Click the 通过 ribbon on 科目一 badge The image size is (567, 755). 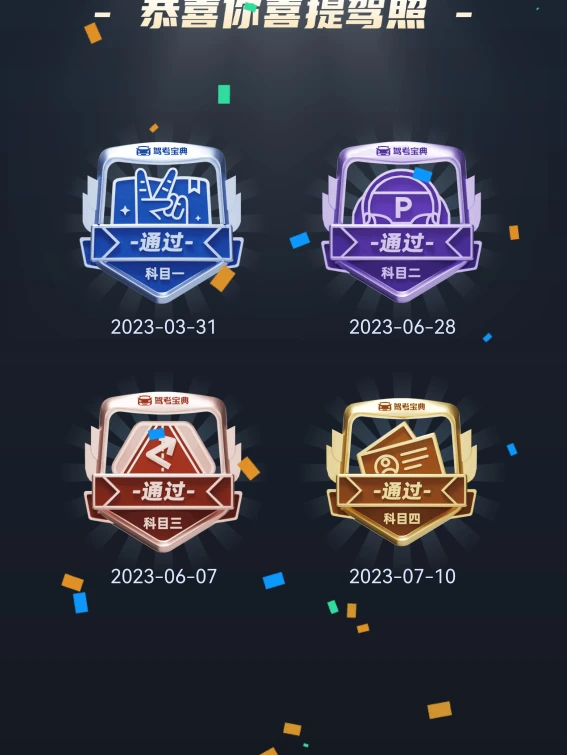pyautogui.click(x=162, y=243)
